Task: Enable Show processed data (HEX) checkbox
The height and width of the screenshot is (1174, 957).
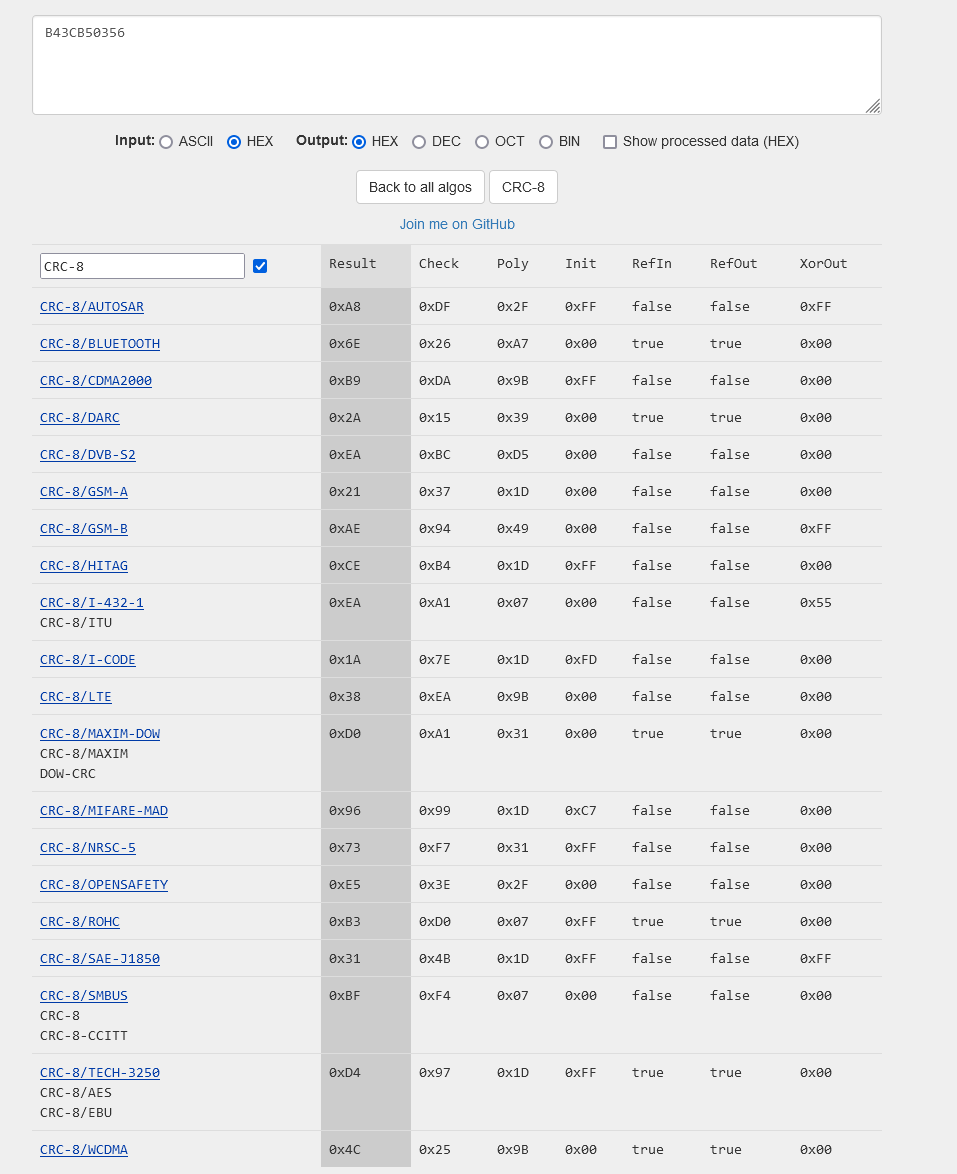Action: point(610,142)
